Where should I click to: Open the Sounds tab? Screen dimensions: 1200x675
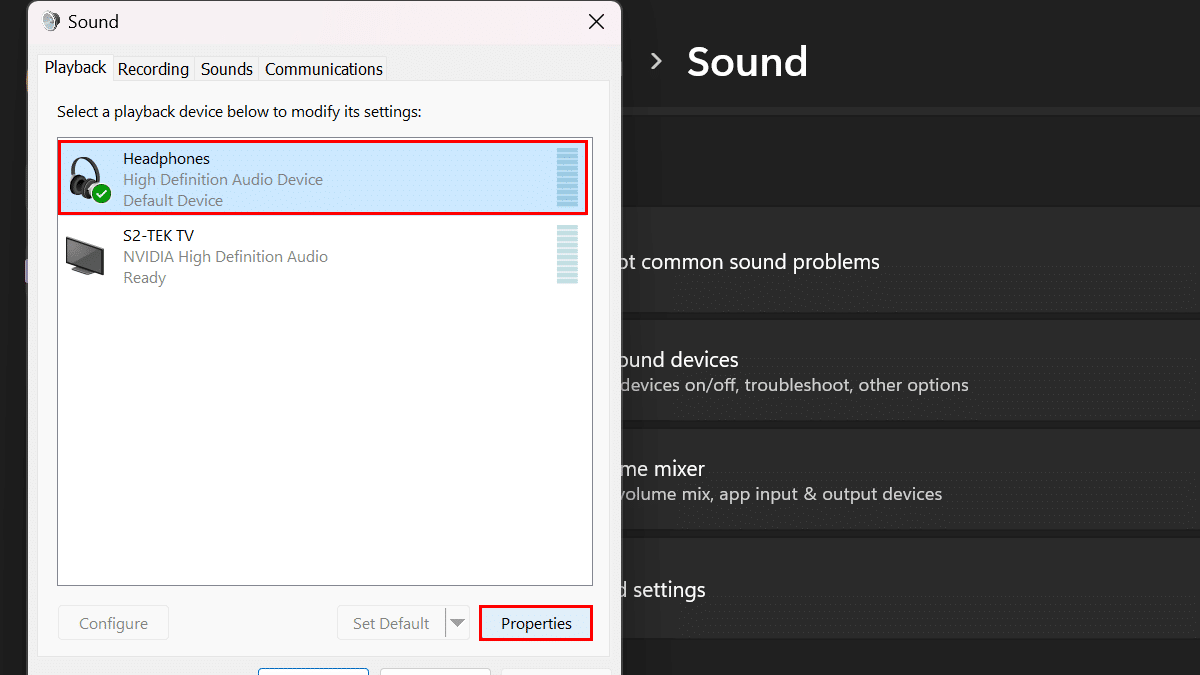226,69
